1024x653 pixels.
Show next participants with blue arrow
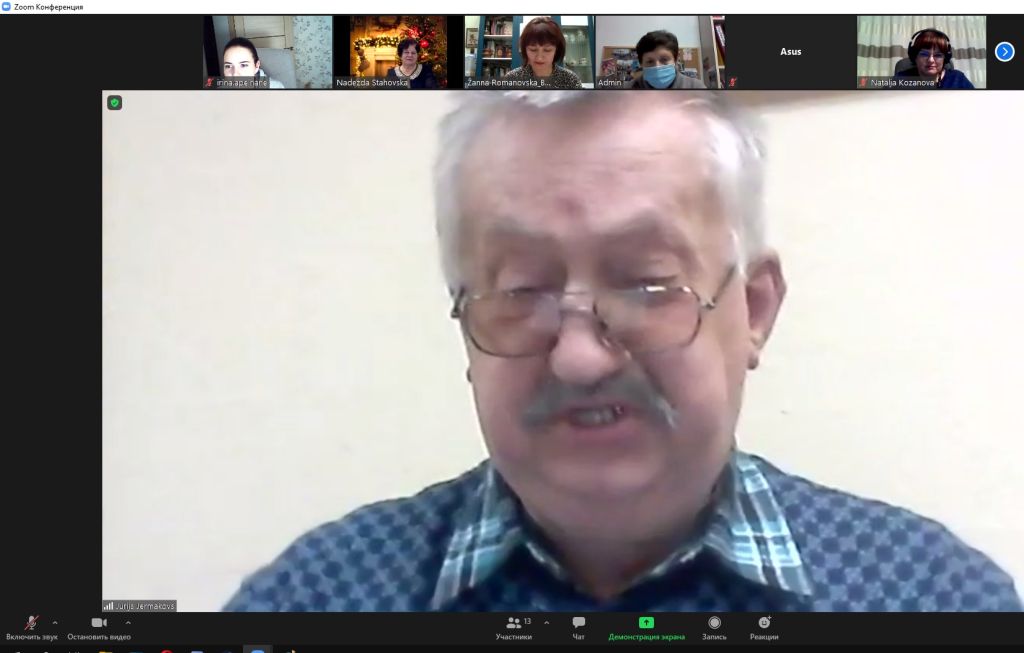click(1005, 52)
